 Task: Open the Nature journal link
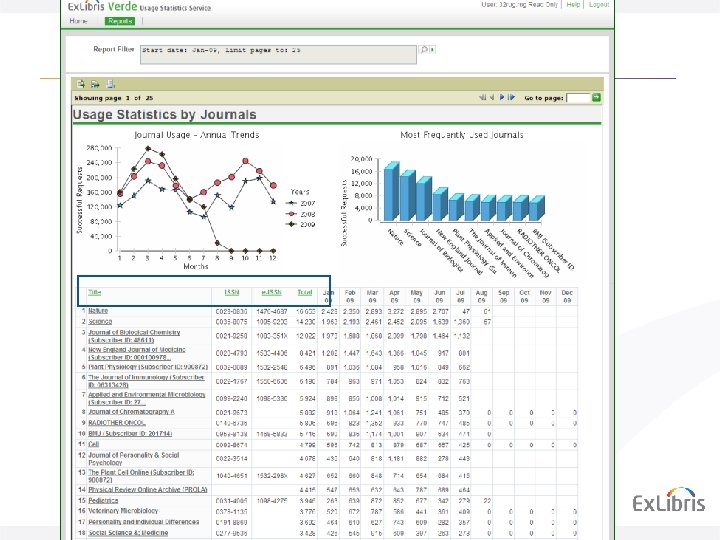click(98, 311)
